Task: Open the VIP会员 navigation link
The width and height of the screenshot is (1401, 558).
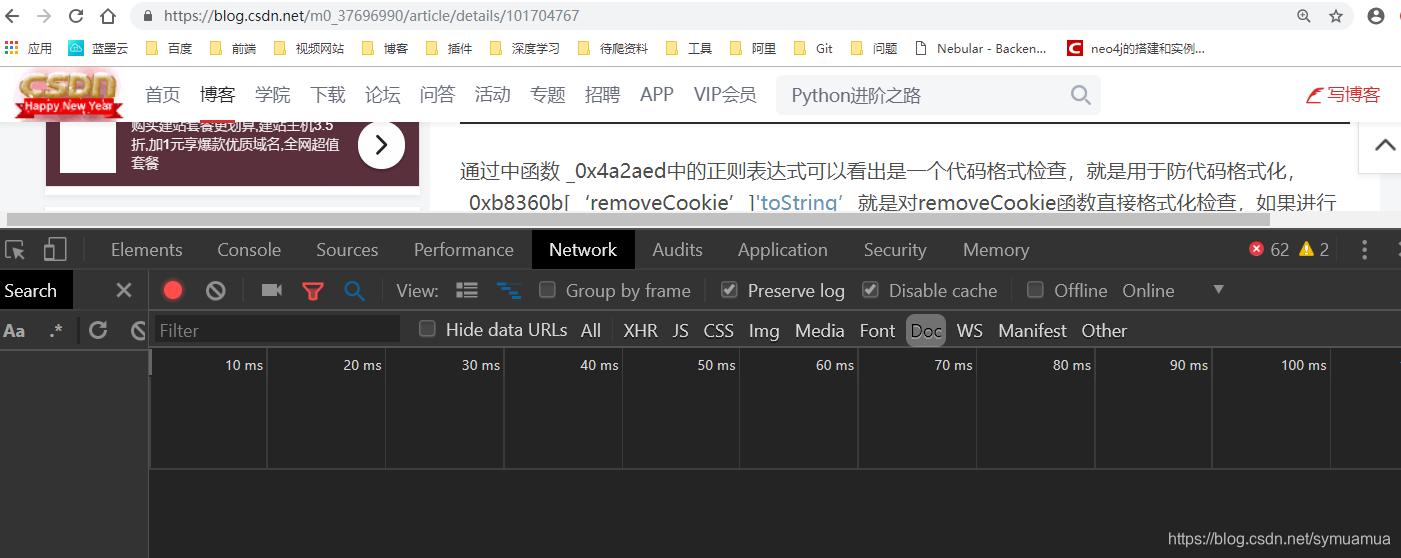Action: pos(725,95)
